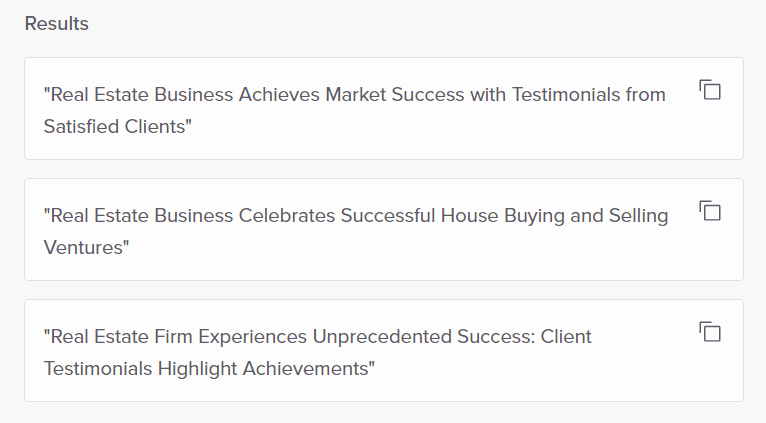Click the word "Successful" in second headline
The width and height of the screenshot is (766, 423).
[x=388, y=216]
